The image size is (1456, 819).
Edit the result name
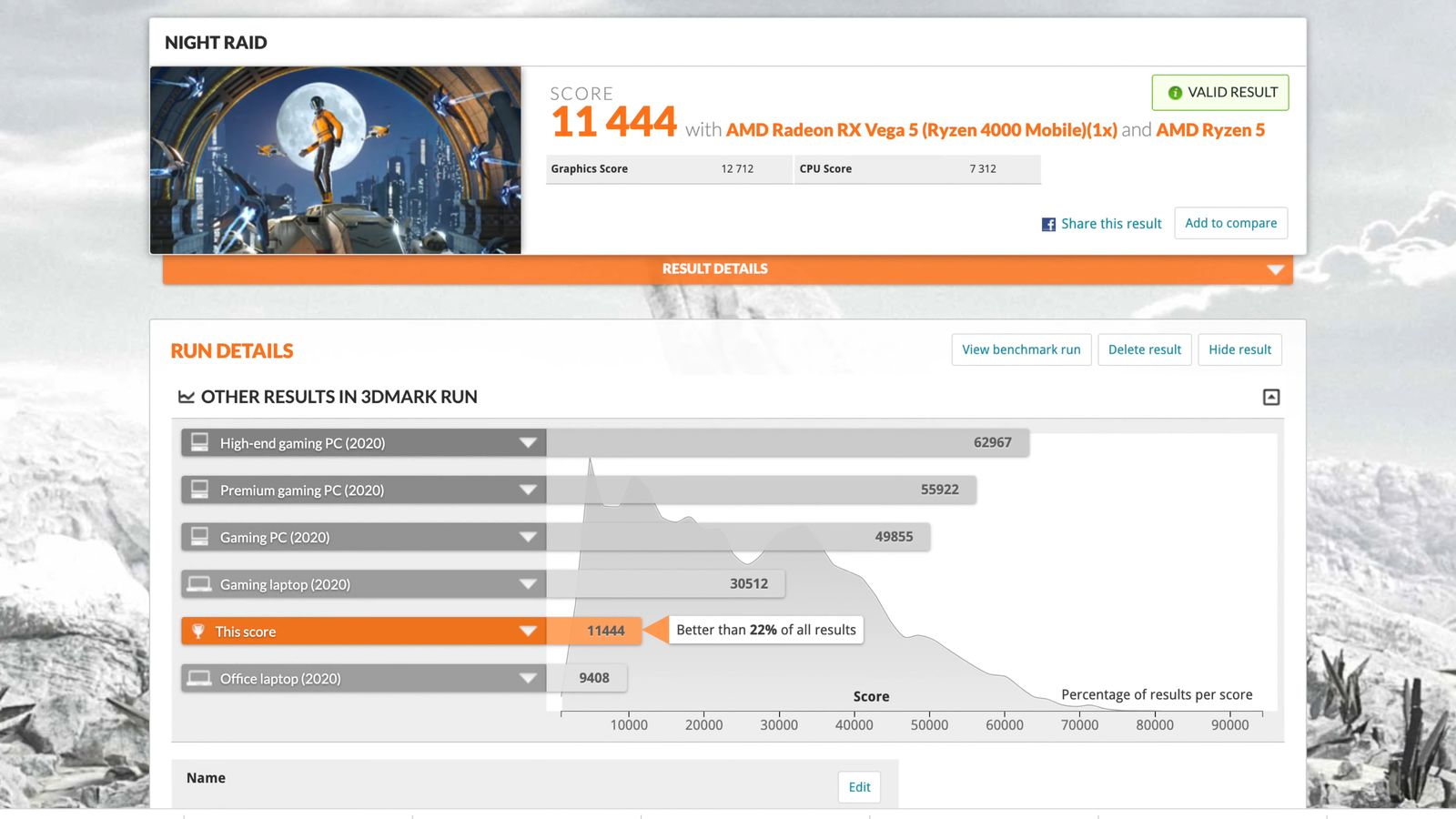(x=860, y=787)
